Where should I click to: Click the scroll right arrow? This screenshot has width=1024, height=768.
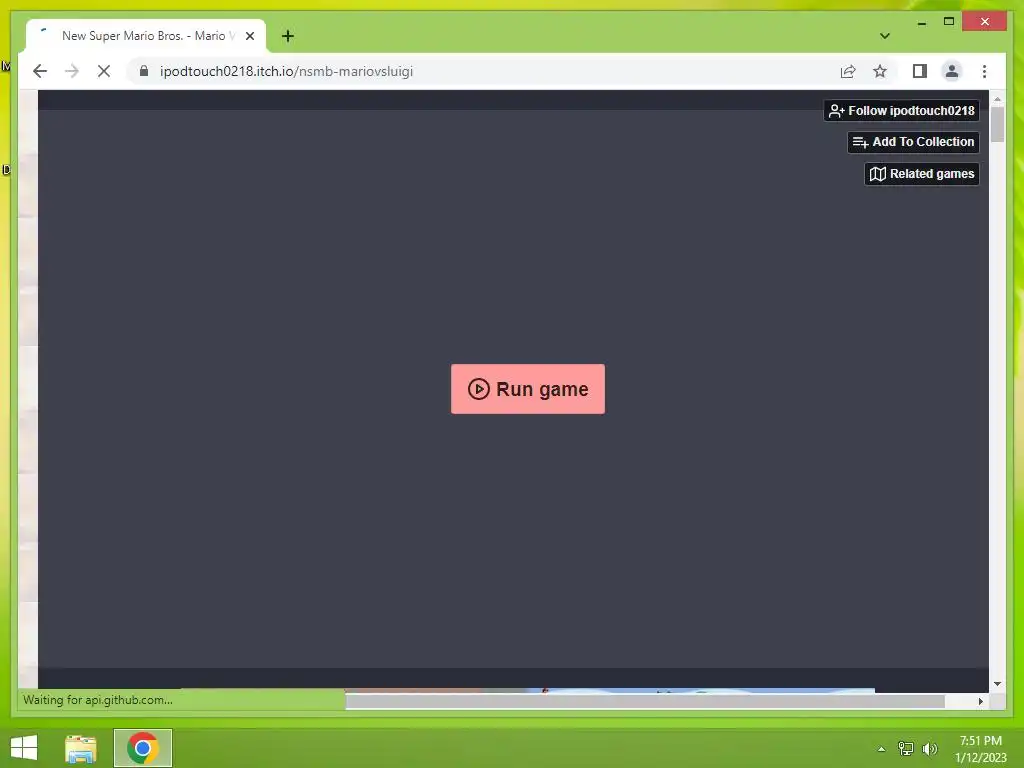tap(980, 701)
